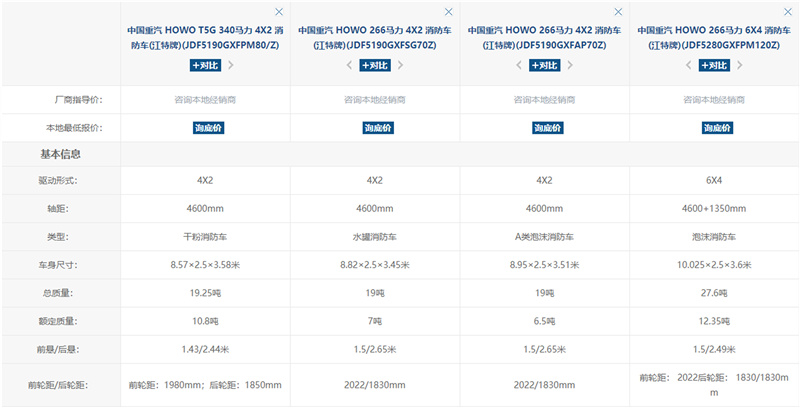Viewport: 800px width, 408px height.
Task: Open HOWO T5G 340马力 4X2 title link
Action: click(206, 36)
